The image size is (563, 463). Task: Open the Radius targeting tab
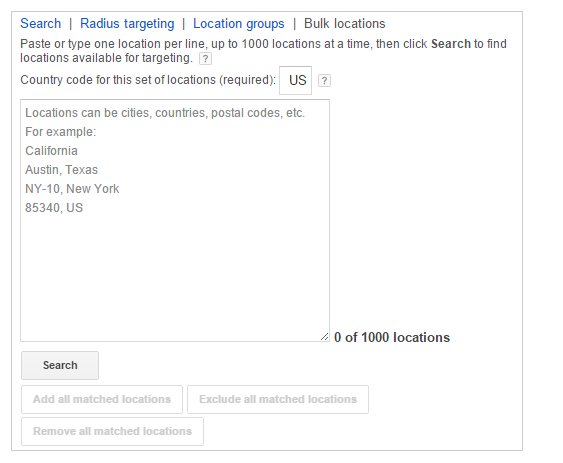[x=127, y=24]
